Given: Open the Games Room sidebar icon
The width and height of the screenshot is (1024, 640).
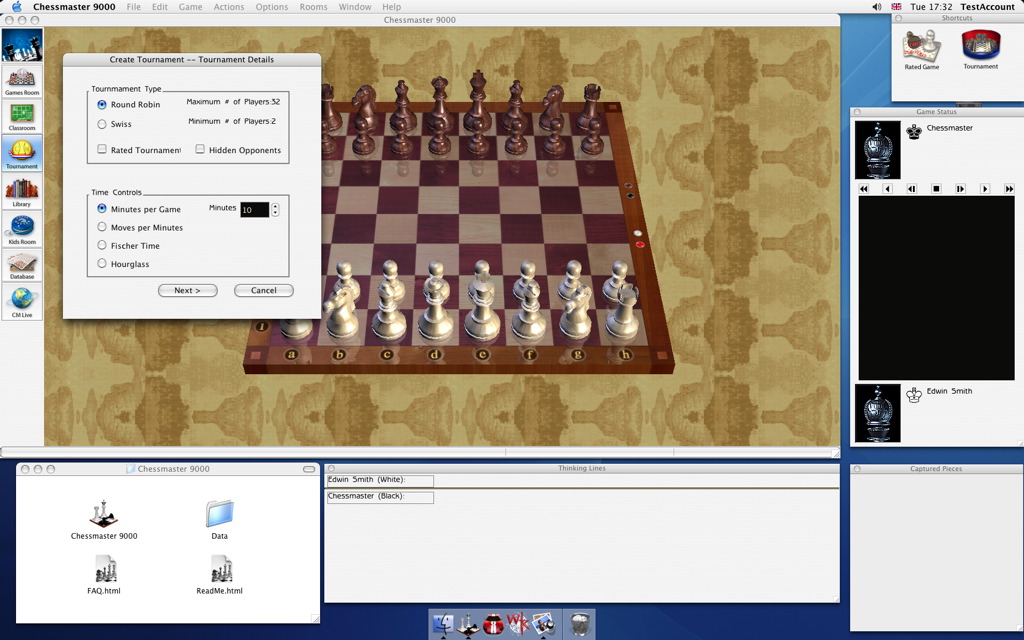Looking at the screenshot, I should [22, 81].
